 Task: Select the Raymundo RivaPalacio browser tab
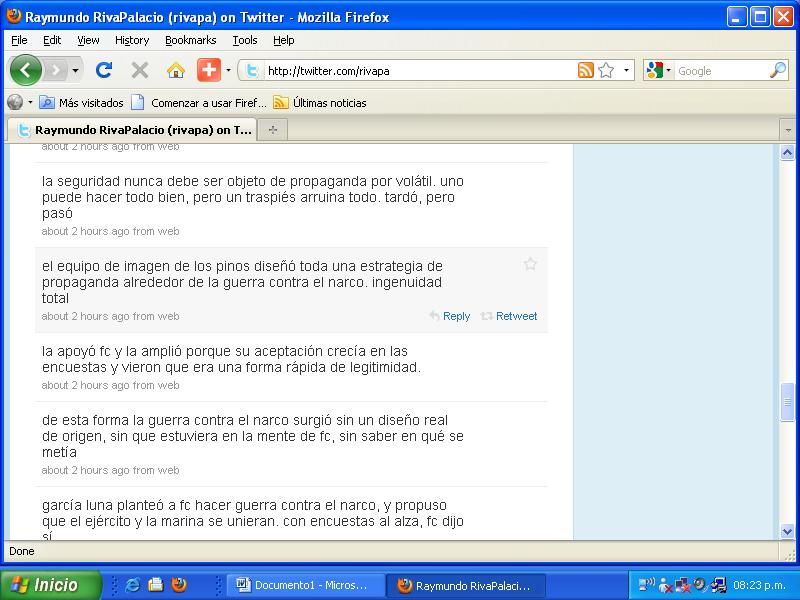click(x=134, y=130)
